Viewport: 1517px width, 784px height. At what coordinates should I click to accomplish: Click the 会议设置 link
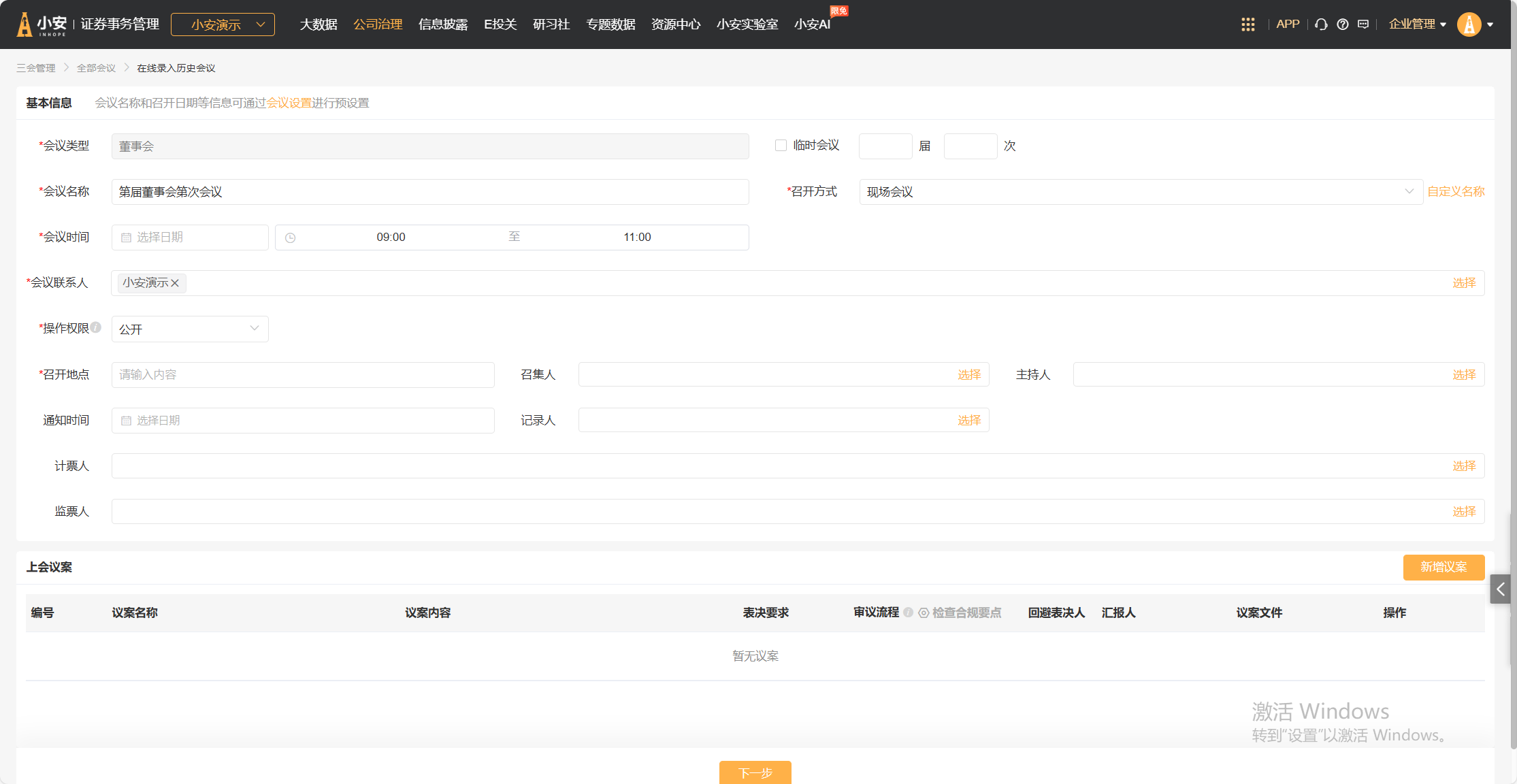pyautogui.click(x=289, y=103)
